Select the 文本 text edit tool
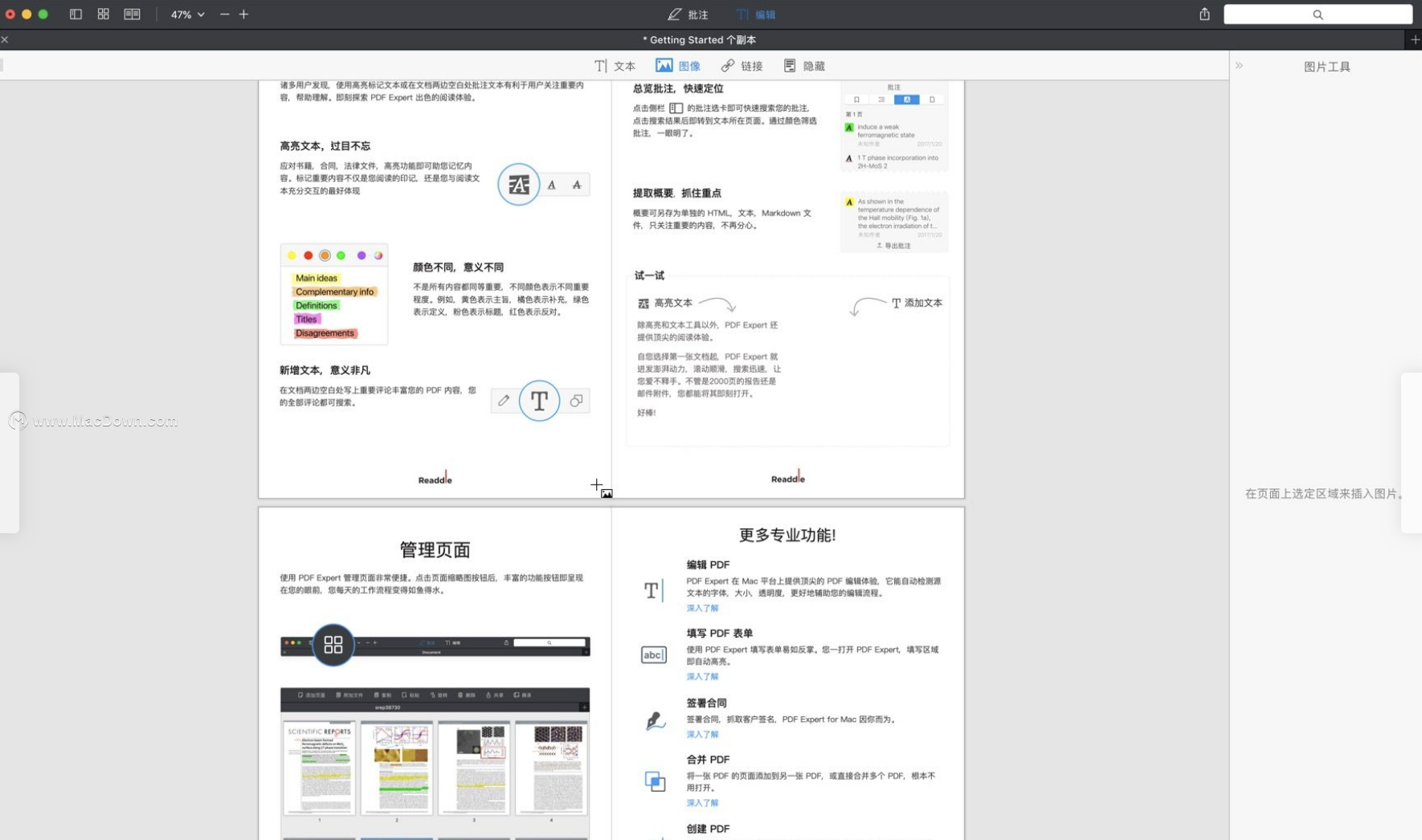Screen dimensions: 1422x840 (x=615, y=66)
